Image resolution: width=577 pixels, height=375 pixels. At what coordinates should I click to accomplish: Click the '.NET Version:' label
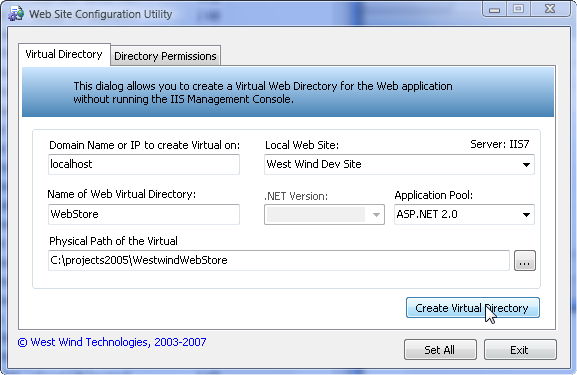[x=296, y=196]
